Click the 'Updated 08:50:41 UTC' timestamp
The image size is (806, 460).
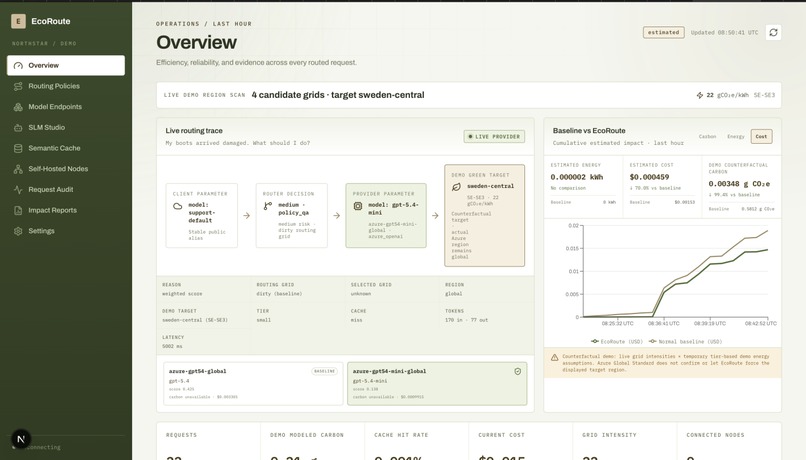[724, 32]
